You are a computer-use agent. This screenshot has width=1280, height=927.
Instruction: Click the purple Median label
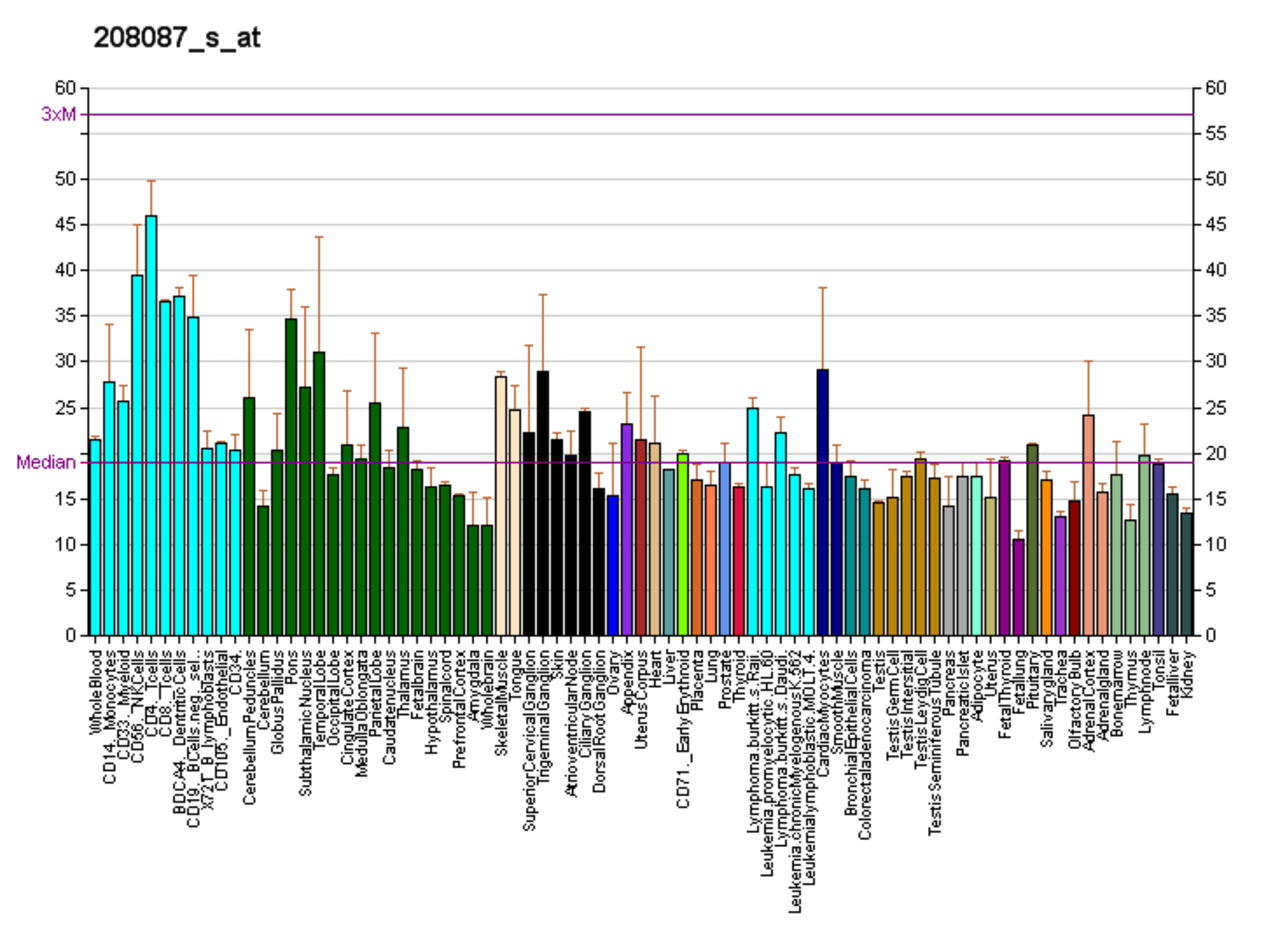pyautogui.click(x=46, y=463)
